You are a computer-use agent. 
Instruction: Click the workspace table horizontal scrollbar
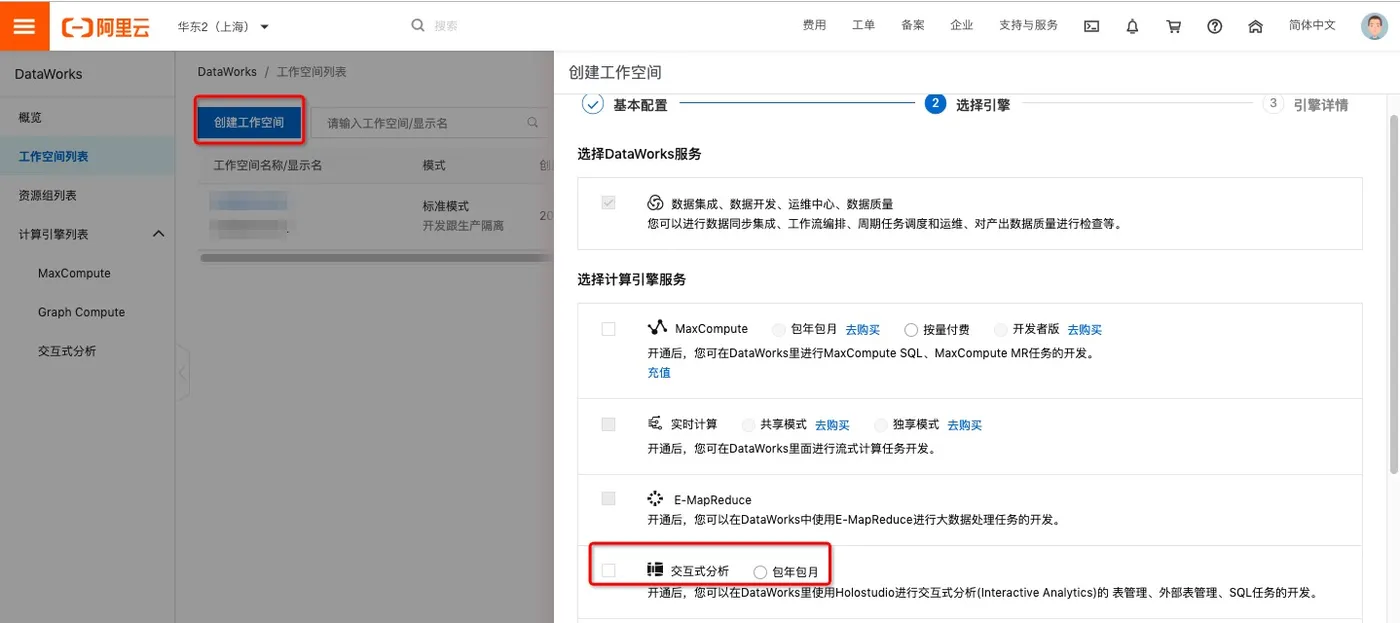point(377,257)
